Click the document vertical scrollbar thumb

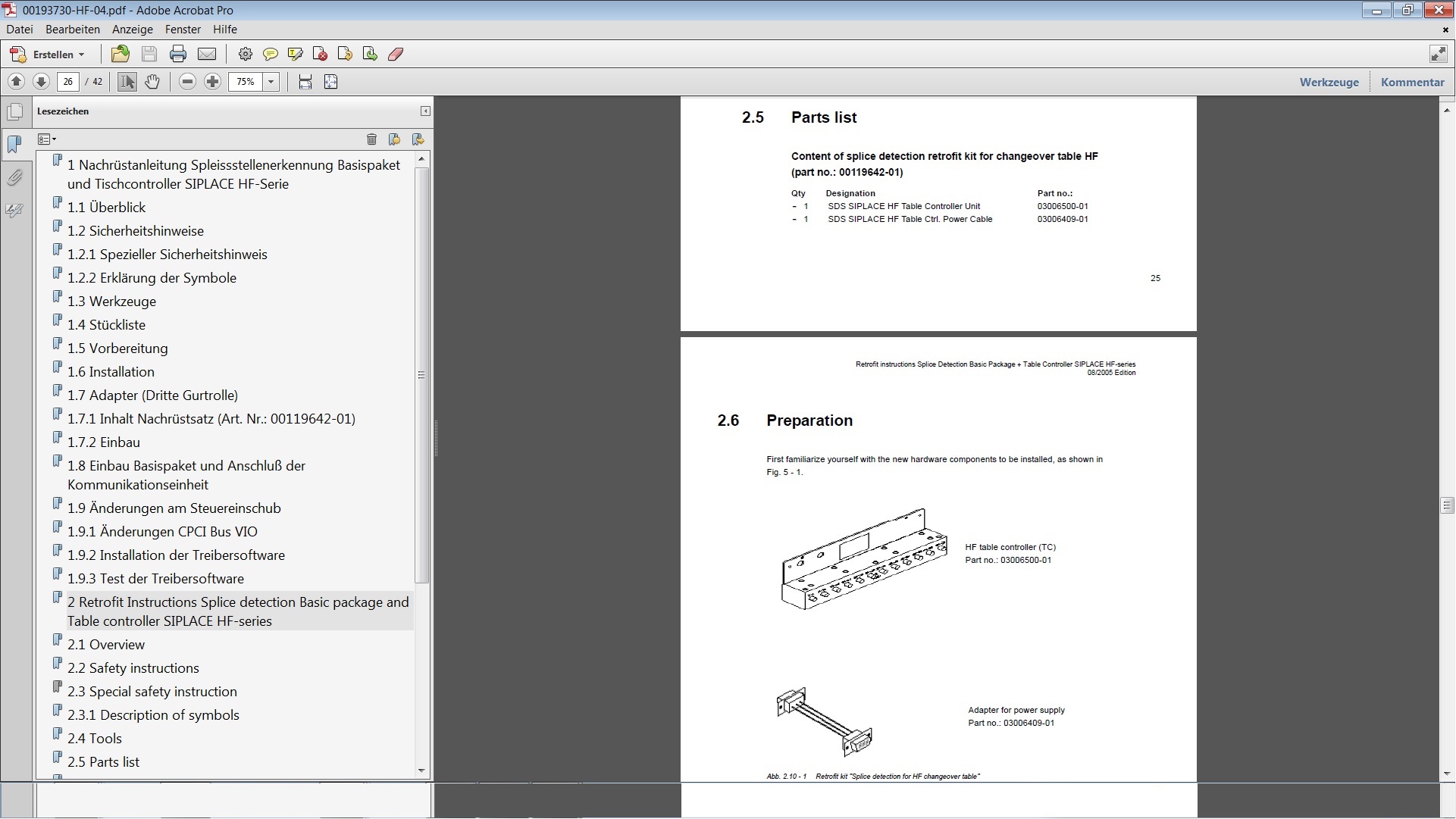pos(1447,505)
